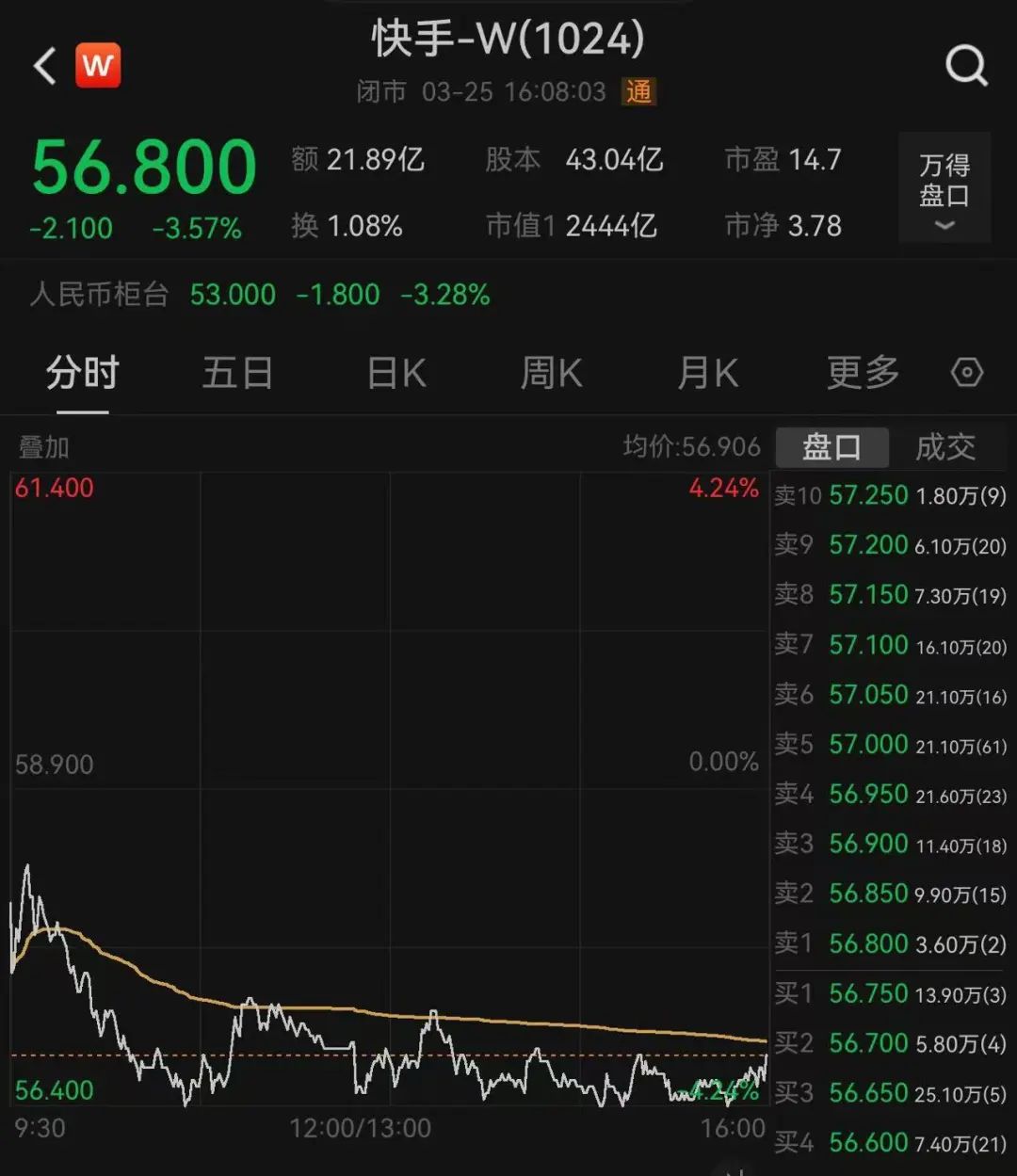Tap the 闭市 03-25 16:08:03 status
The width and height of the screenshot is (1017, 1176).
pyautogui.click(x=481, y=91)
